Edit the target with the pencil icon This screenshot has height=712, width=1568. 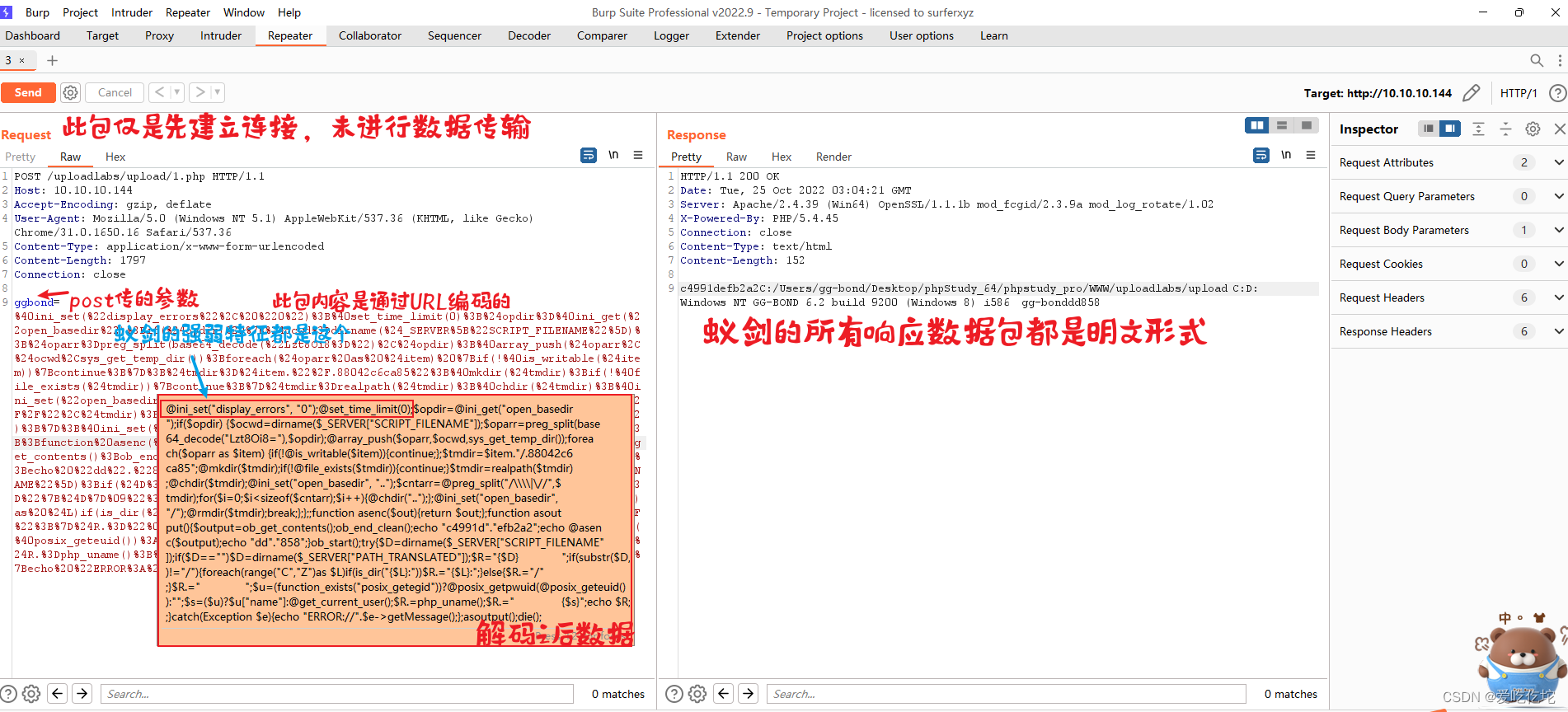1471,93
